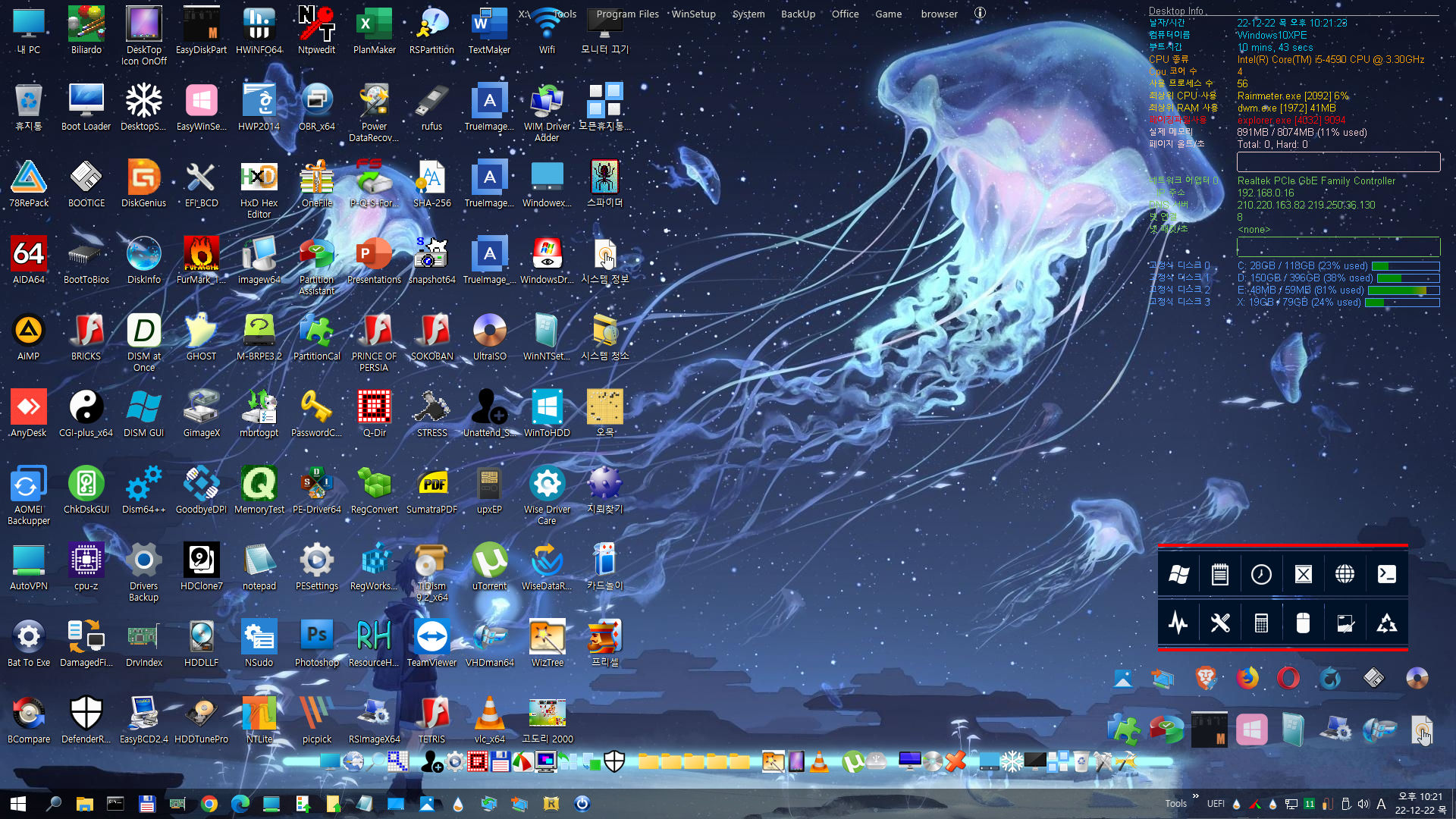Screen dimensions: 1456x819
Task: Launch FurMark benchmark icon
Action: pos(201,260)
